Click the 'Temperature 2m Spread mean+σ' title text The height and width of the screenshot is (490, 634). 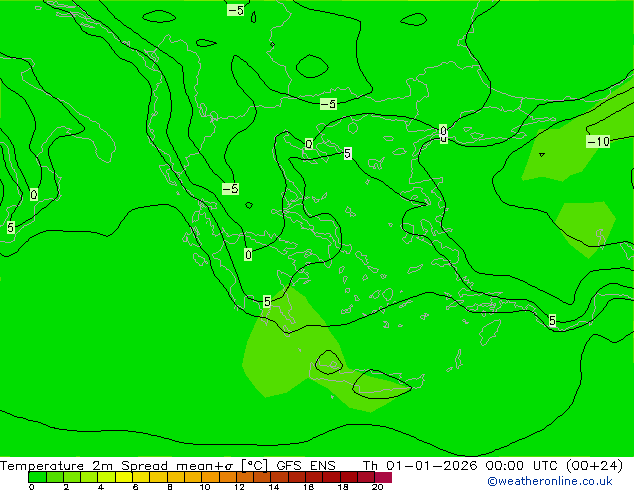(116, 466)
